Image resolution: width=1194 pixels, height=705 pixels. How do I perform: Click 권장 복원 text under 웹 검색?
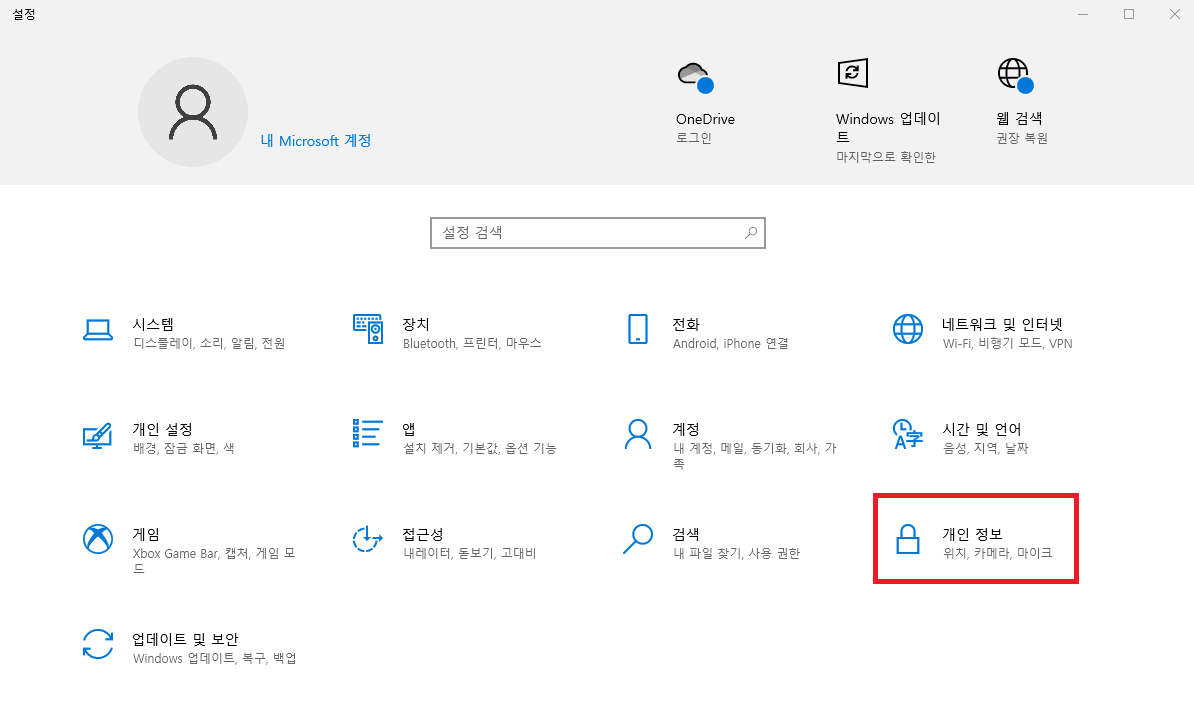1022,139
